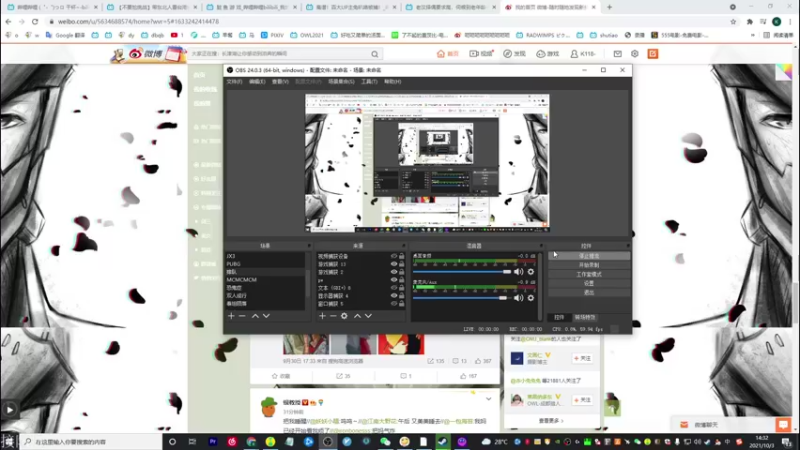Image resolution: width=800 pixels, height=450 pixels.
Task: Click the Weibo search magnifier icon
Action: coord(375,54)
